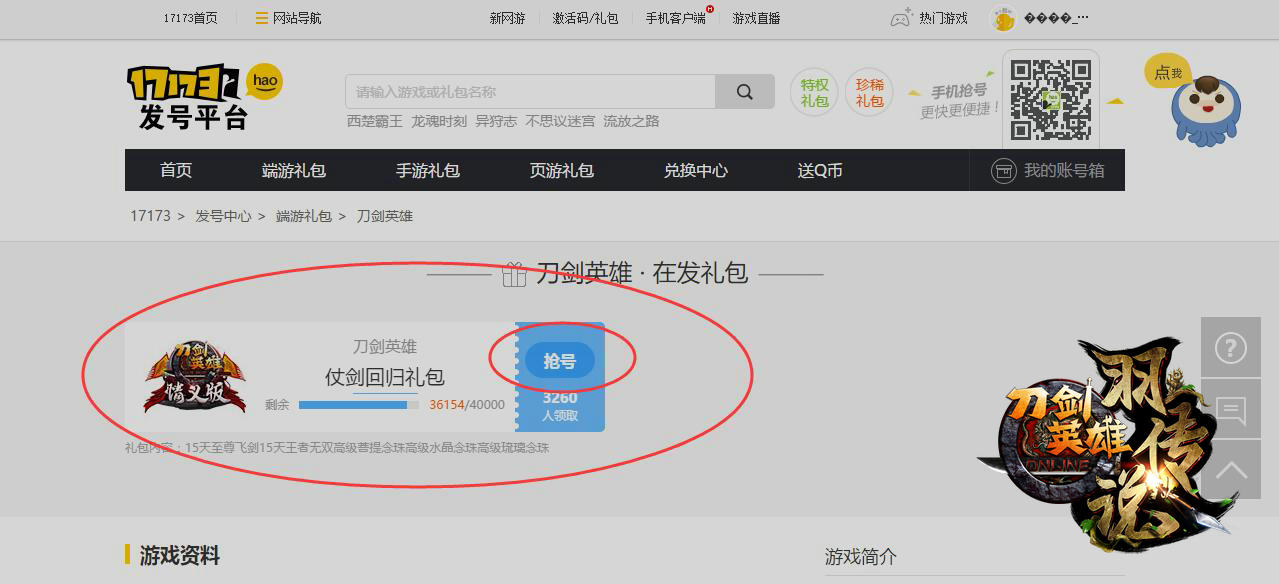Click the user avatar in top bar
Screen dimensions: 1279x584
point(1003,18)
